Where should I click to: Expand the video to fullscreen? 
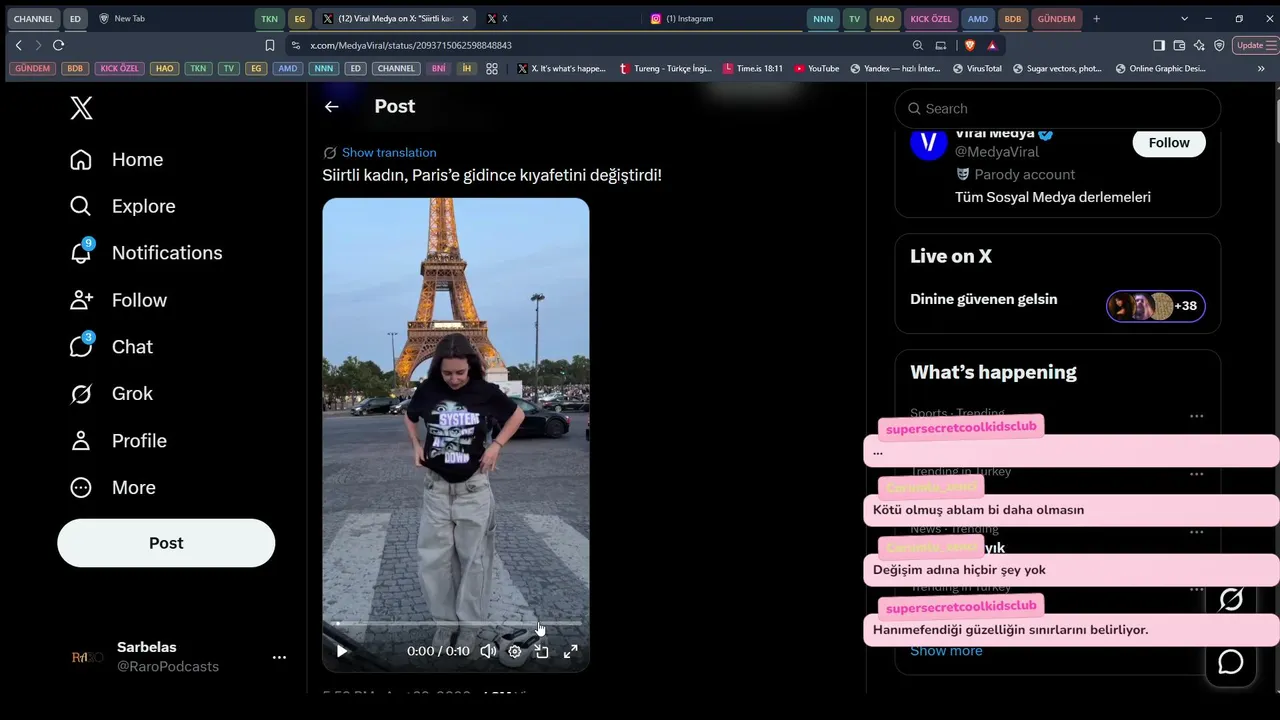point(571,651)
